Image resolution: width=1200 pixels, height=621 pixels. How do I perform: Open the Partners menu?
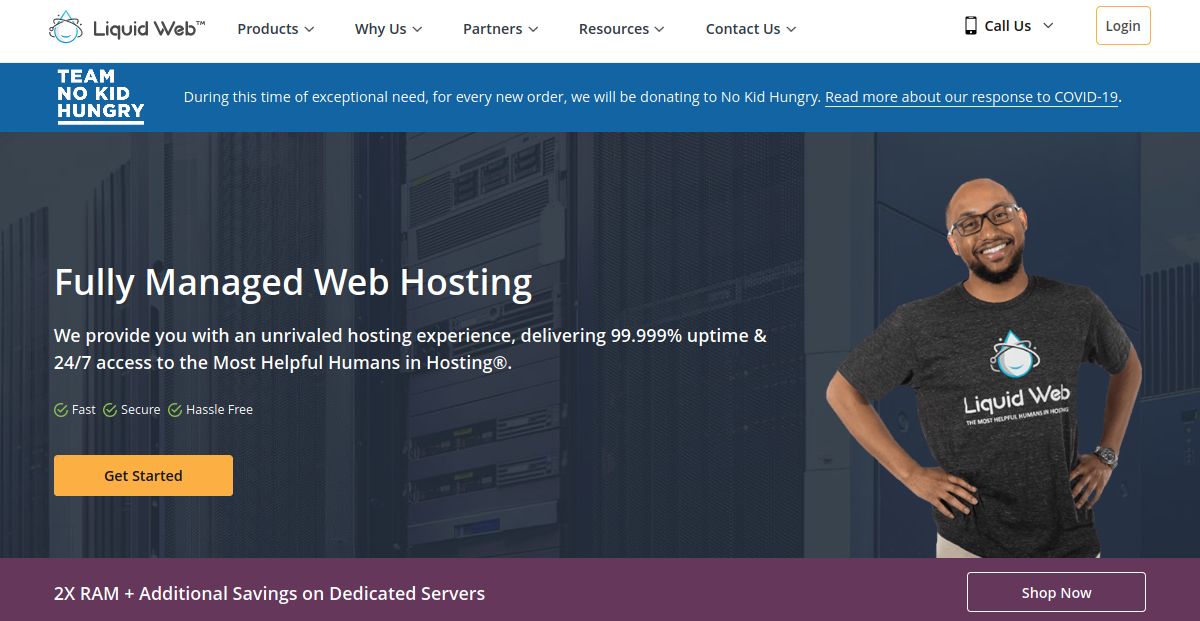tap(500, 29)
